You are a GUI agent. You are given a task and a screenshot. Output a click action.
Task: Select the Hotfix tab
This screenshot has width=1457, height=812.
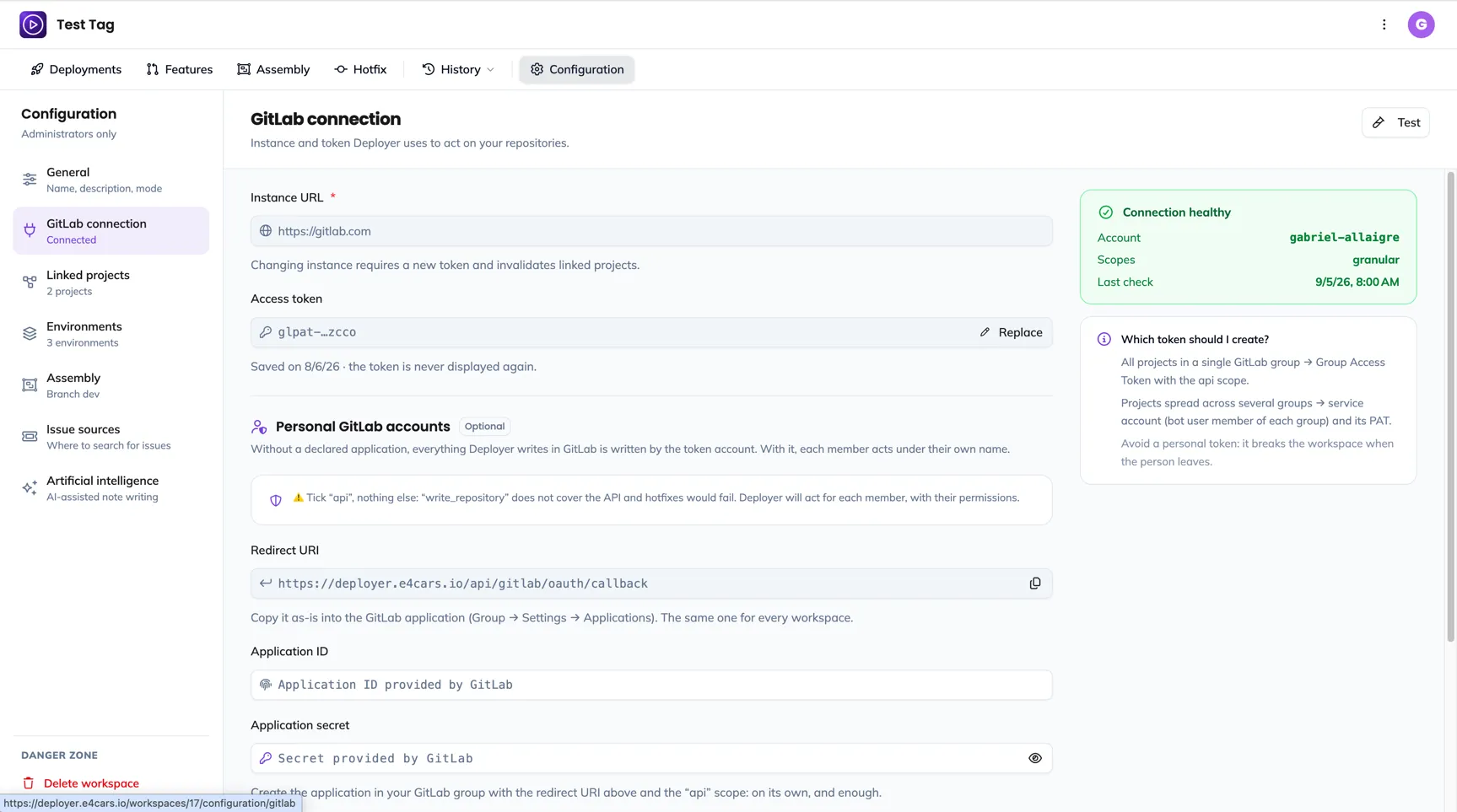pos(360,69)
